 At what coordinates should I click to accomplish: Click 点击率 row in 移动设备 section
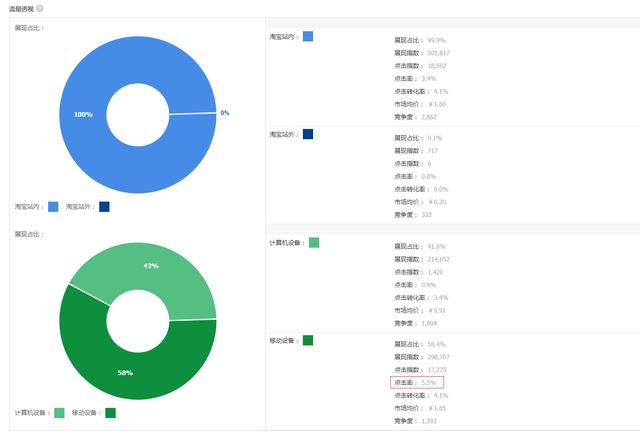[415, 383]
